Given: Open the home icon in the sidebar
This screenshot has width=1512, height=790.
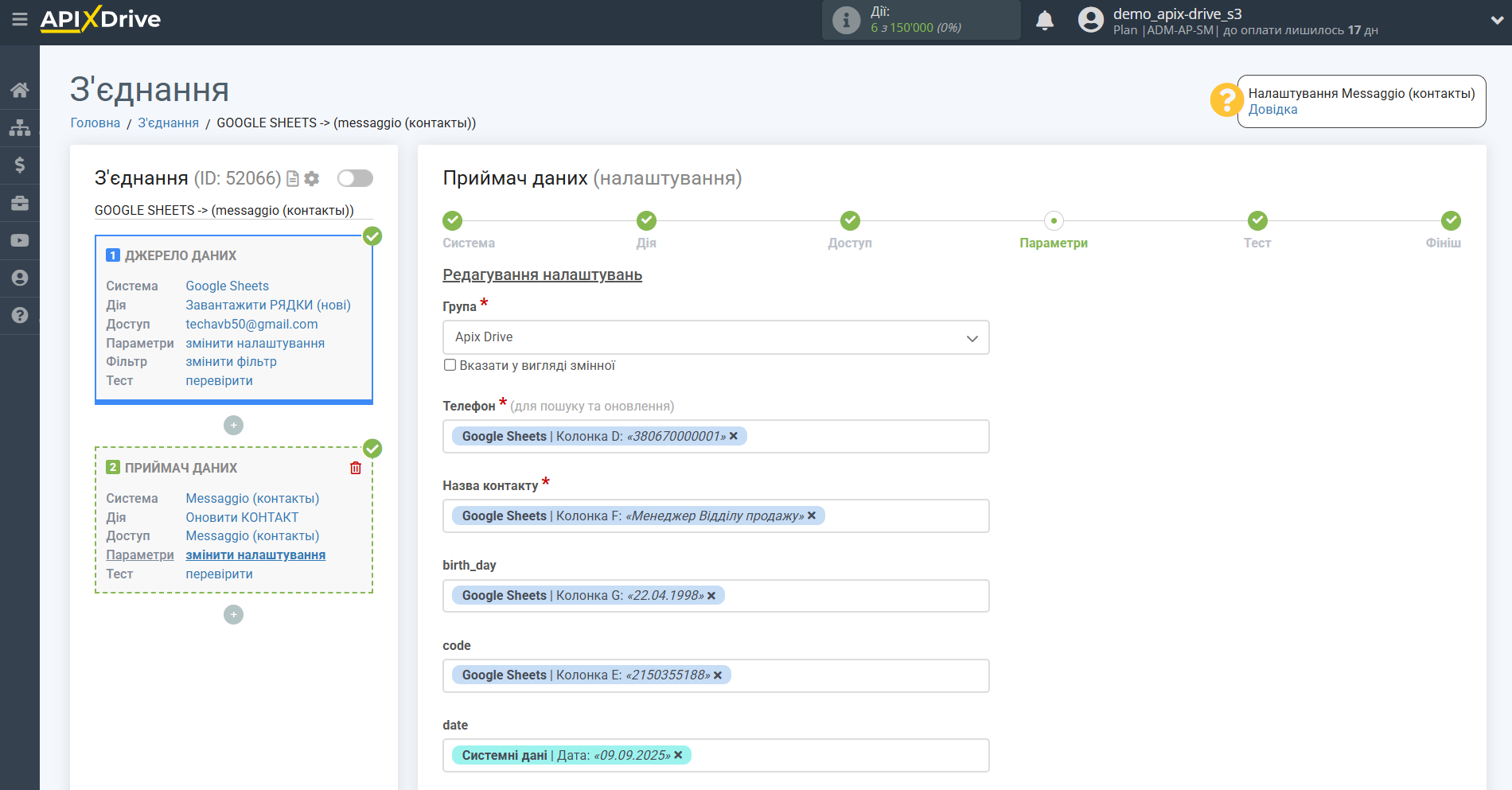Looking at the screenshot, I should pyautogui.click(x=20, y=90).
